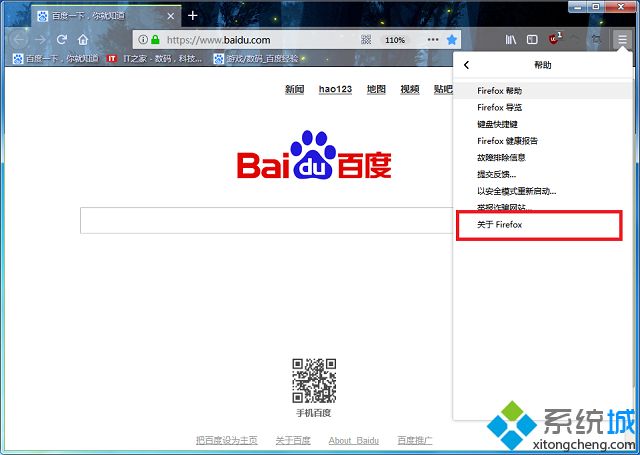The height and width of the screenshot is (455, 640).
Task: Click the forward navigation arrow
Action: 40,40
